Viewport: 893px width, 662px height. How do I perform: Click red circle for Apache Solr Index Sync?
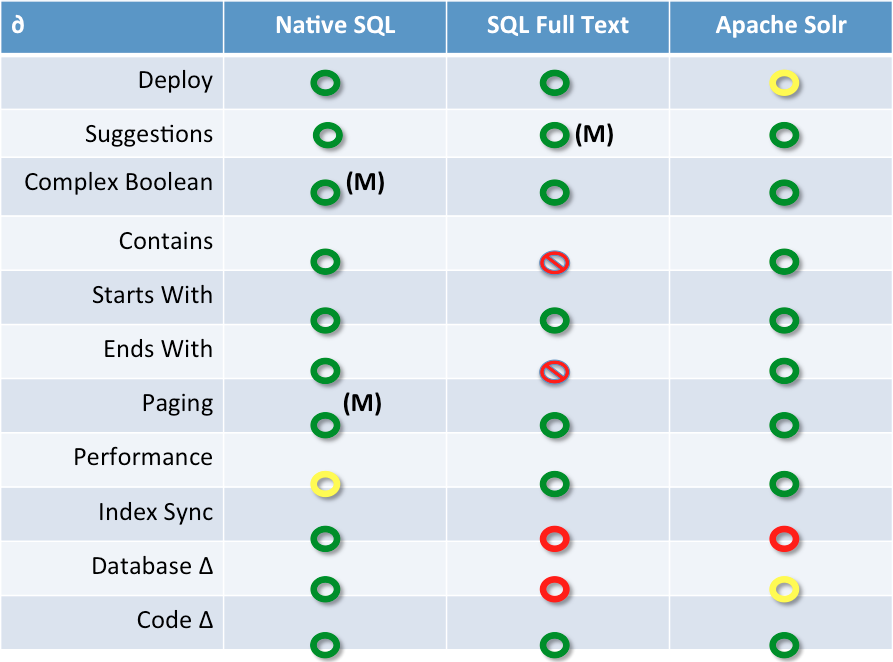pyautogui.click(x=784, y=539)
